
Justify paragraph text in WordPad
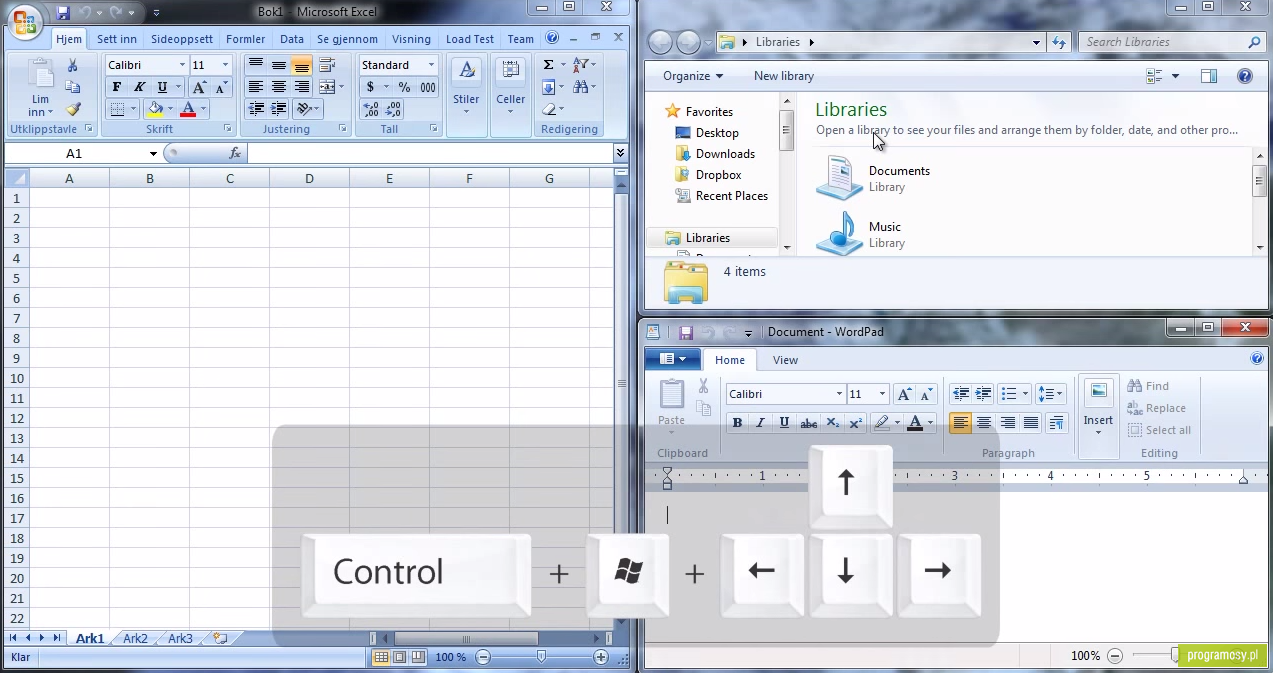[x=1031, y=423]
